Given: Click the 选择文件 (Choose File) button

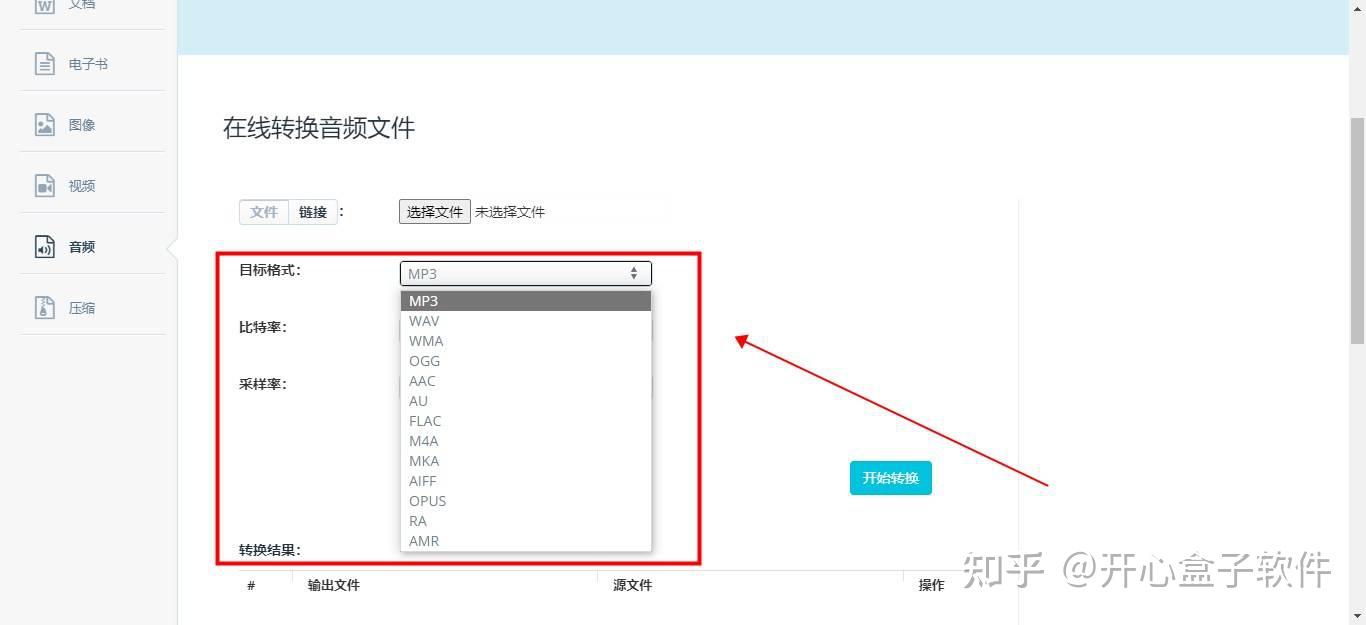Looking at the screenshot, I should click(434, 211).
